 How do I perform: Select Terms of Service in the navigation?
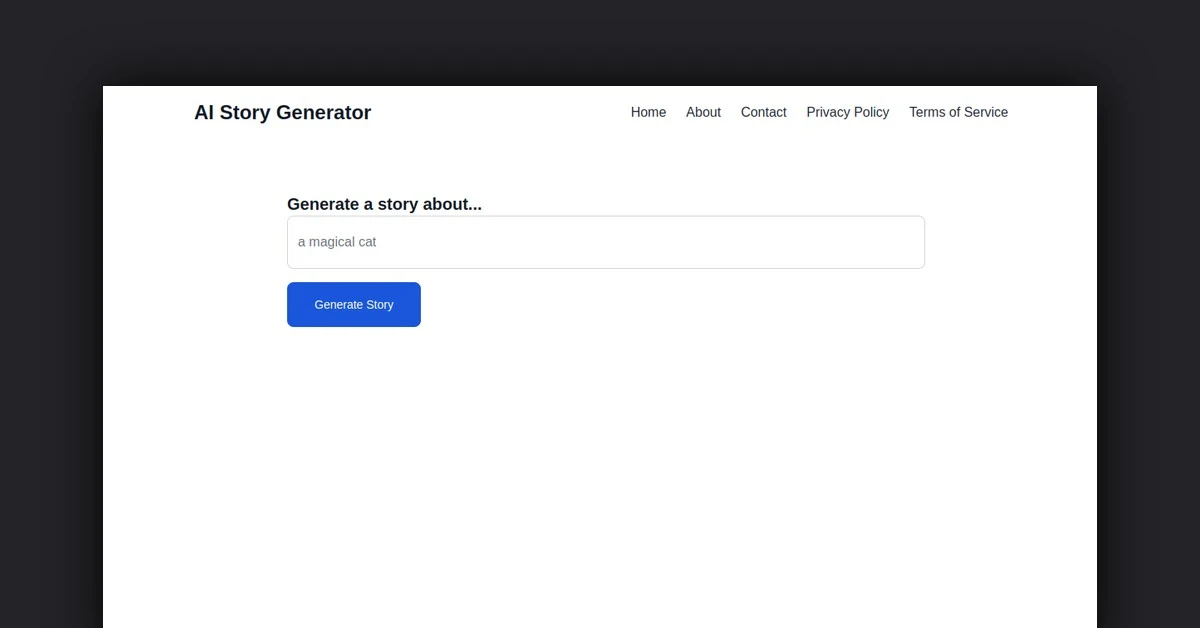point(958,112)
